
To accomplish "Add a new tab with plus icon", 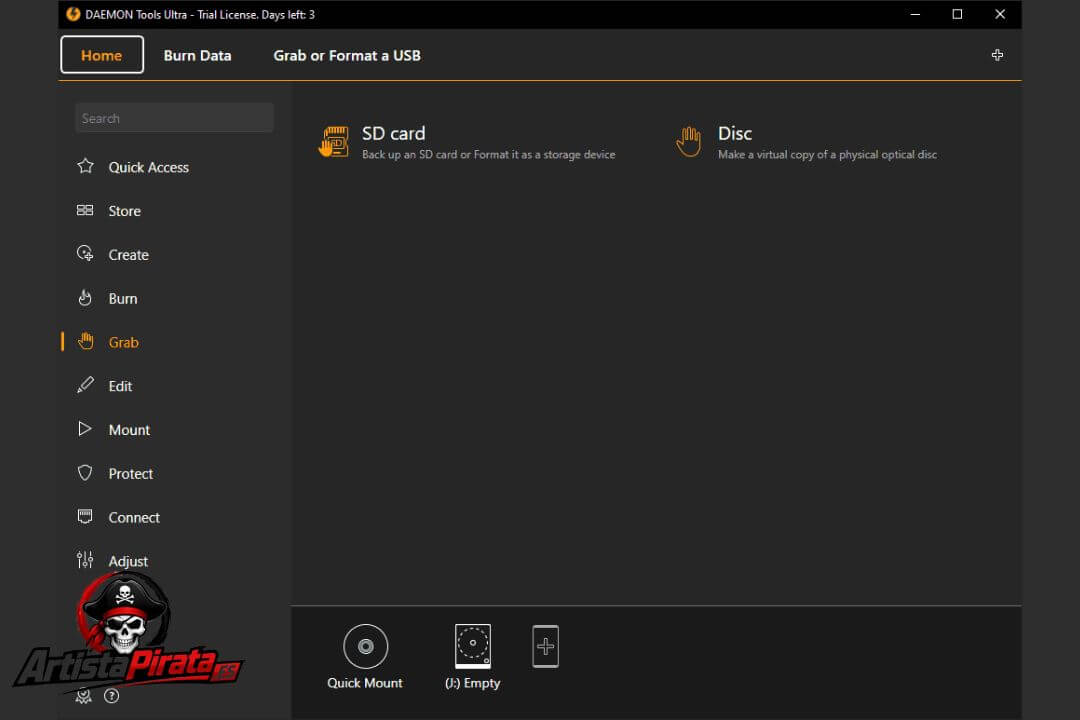I will point(997,55).
